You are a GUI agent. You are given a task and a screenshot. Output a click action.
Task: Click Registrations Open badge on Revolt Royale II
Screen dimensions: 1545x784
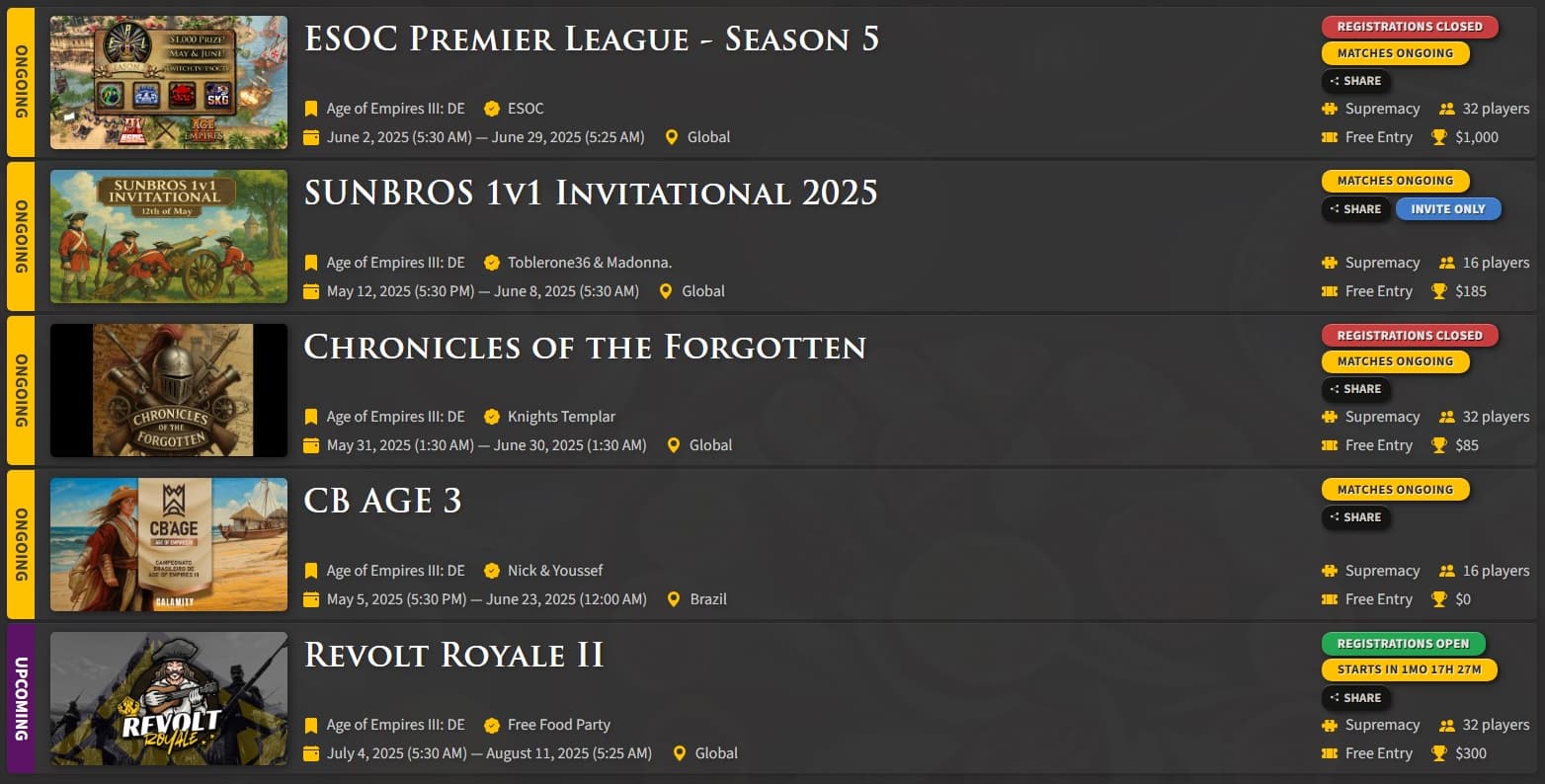click(x=1403, y=644)
